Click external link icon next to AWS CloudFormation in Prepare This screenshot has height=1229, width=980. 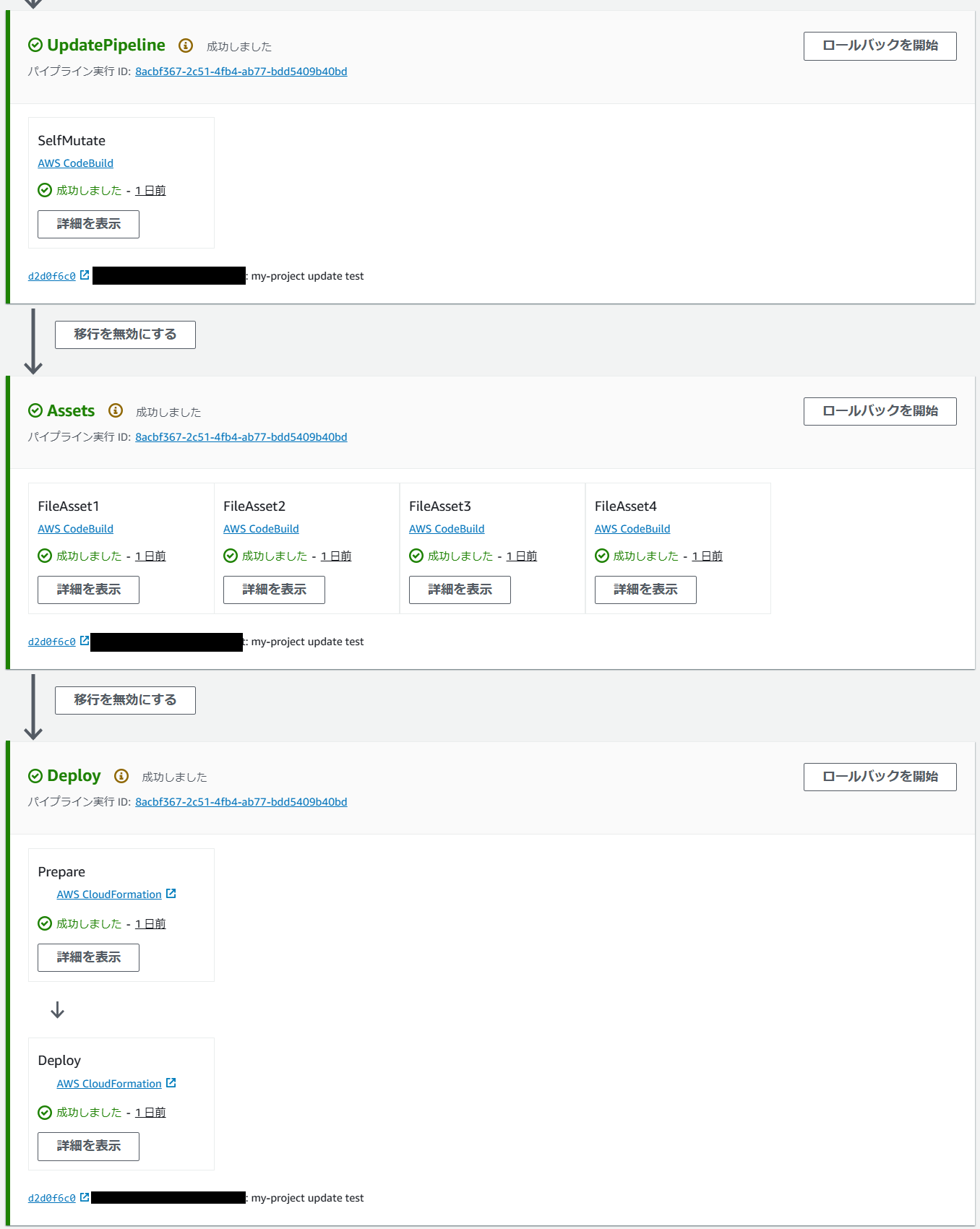point(171,893)
